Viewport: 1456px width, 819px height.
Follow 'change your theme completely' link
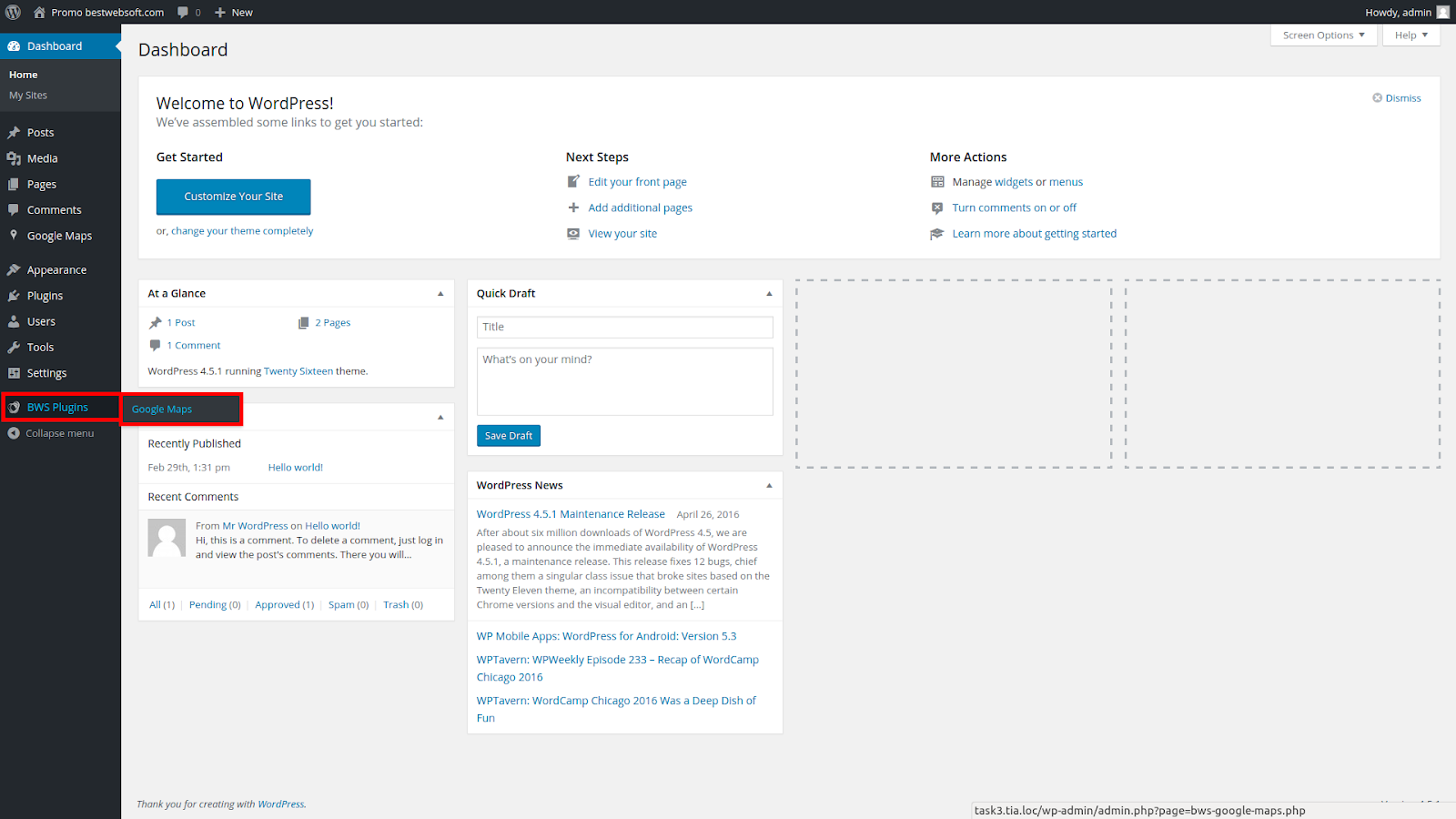(x=242, y=231)
